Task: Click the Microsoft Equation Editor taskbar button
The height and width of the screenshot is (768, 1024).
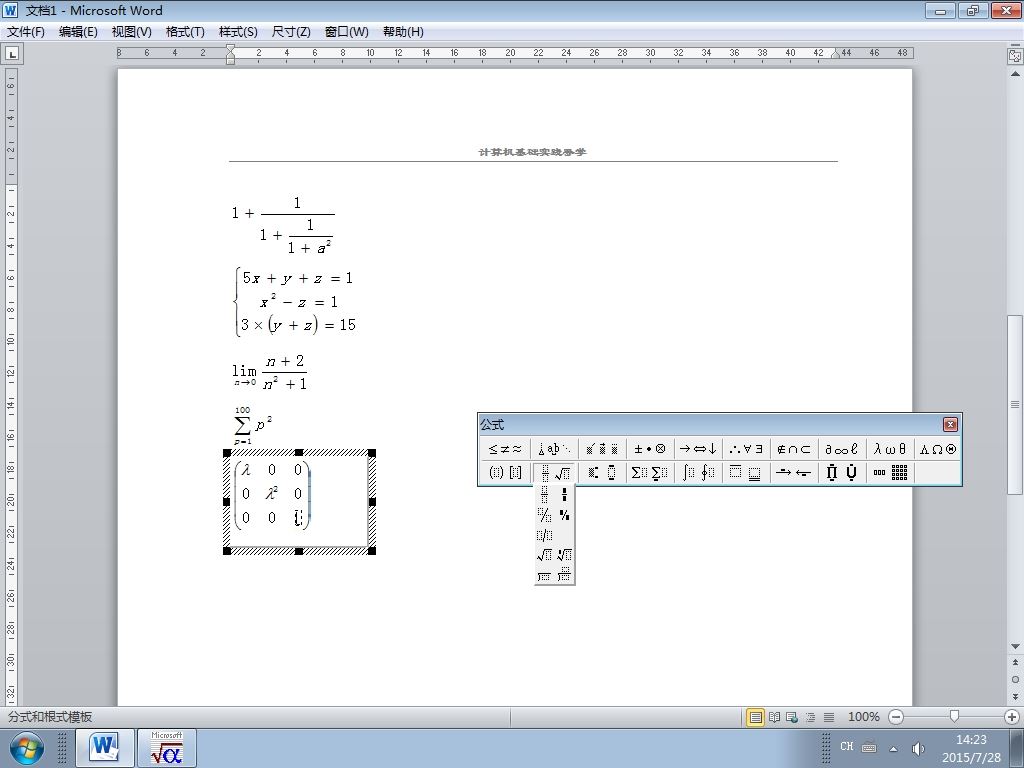Action: pyautogui.click(x=167, y=748)
